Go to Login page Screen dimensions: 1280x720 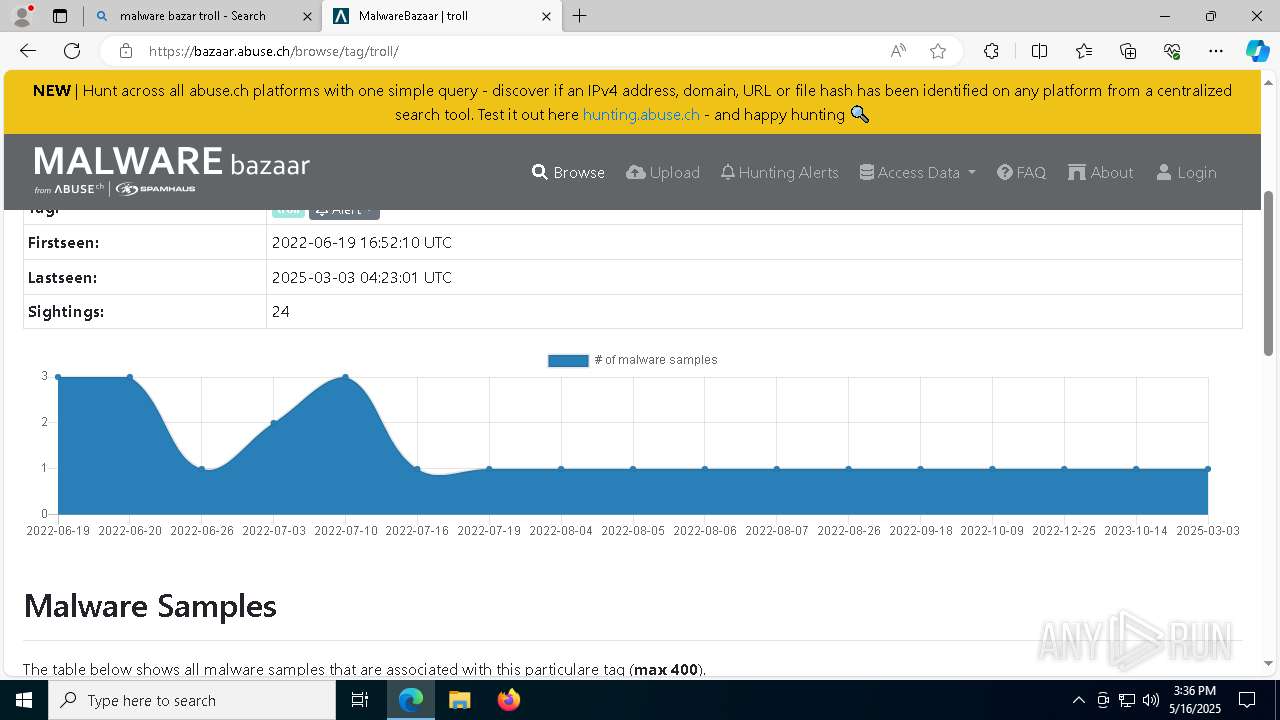pyautogui.click(x=1186, y=172)
